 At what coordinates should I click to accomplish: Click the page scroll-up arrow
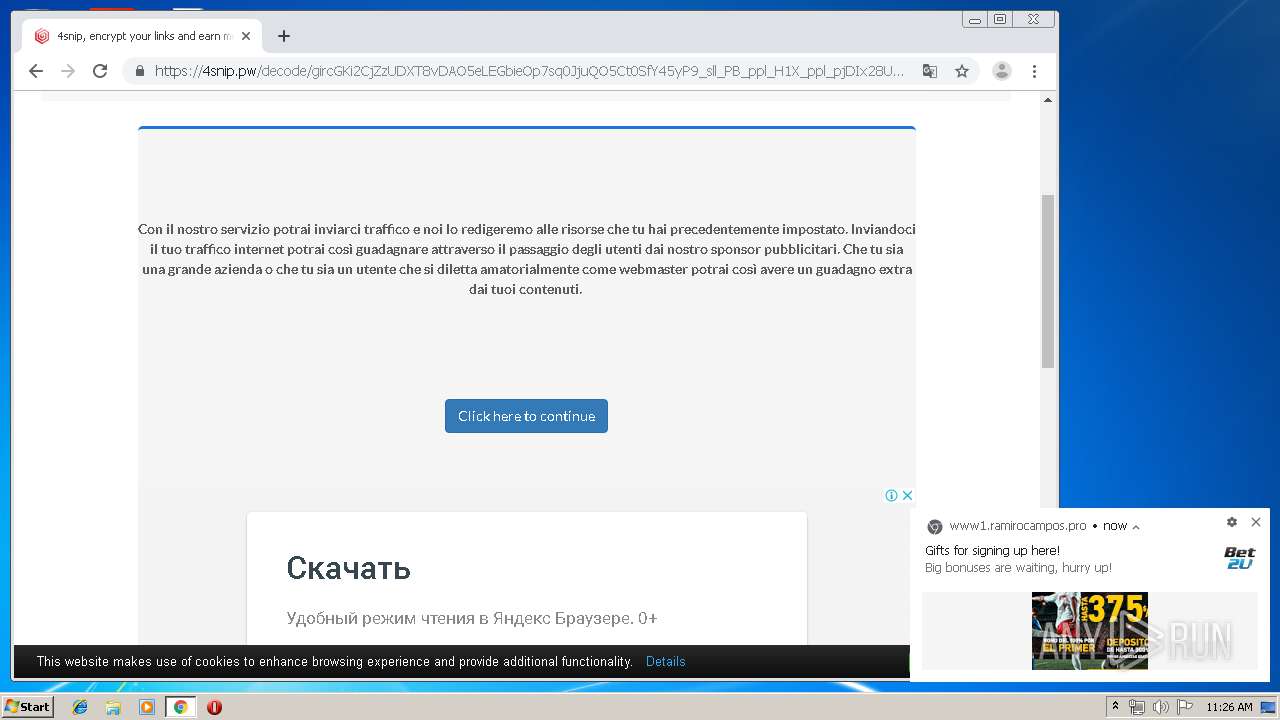coord(1048,100)
